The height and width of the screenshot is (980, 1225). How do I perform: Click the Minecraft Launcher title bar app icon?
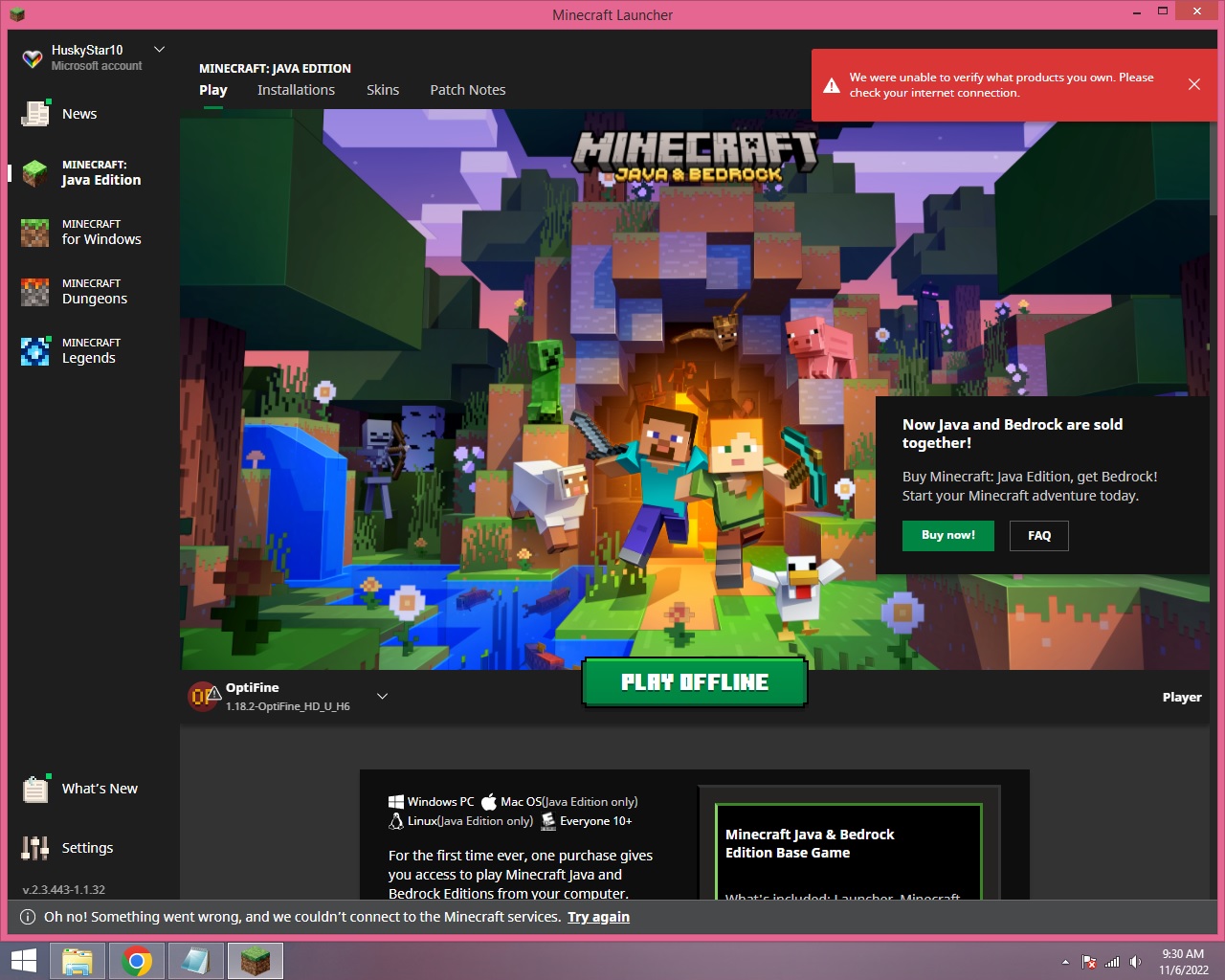click(x=16, y=14)
